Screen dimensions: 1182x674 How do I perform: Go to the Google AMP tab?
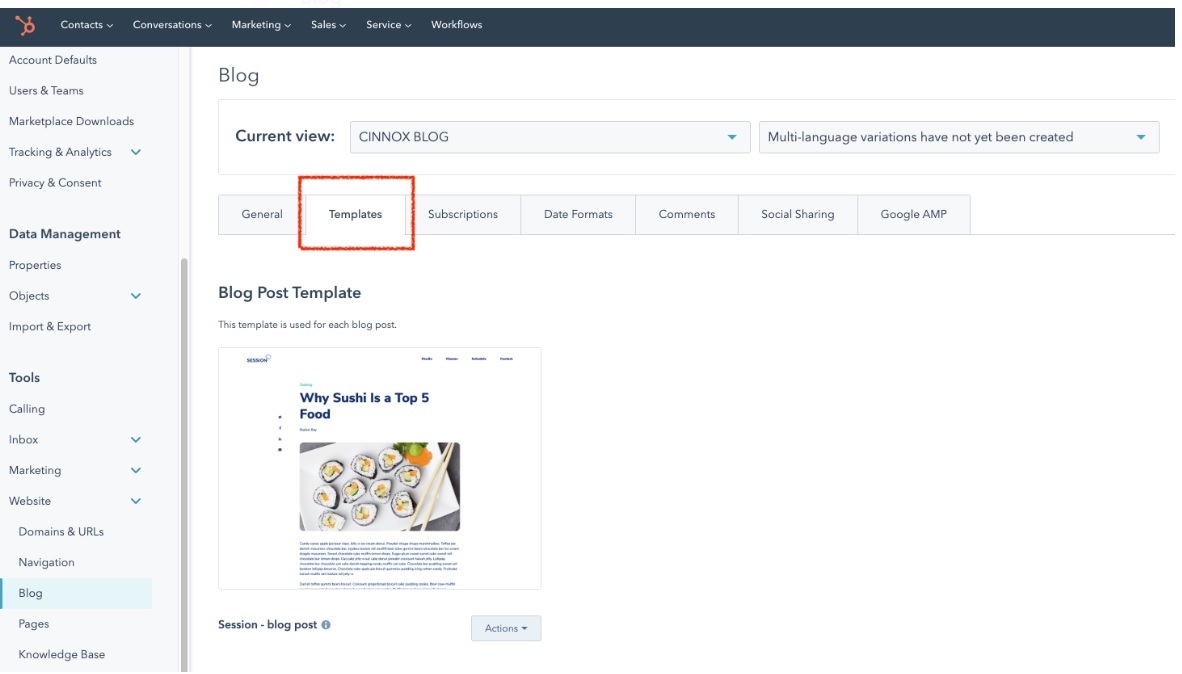pyautogui.click(x=913, y=214)
